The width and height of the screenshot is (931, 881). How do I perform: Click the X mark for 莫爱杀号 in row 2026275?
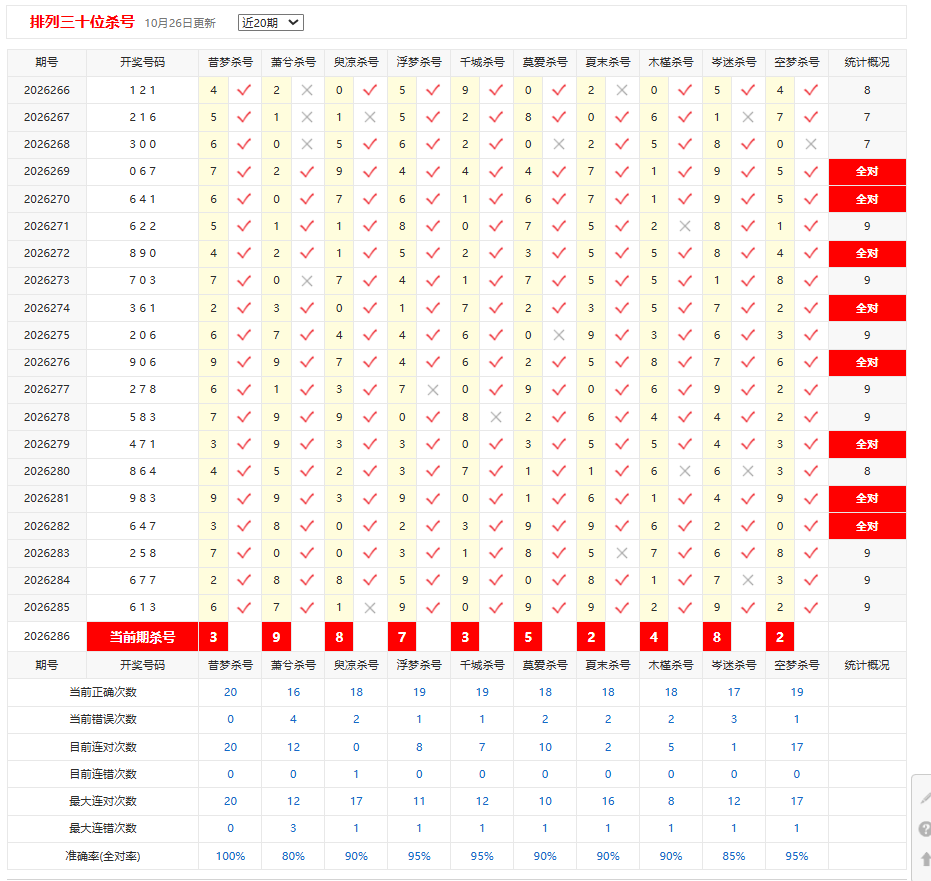click(559, 335)
